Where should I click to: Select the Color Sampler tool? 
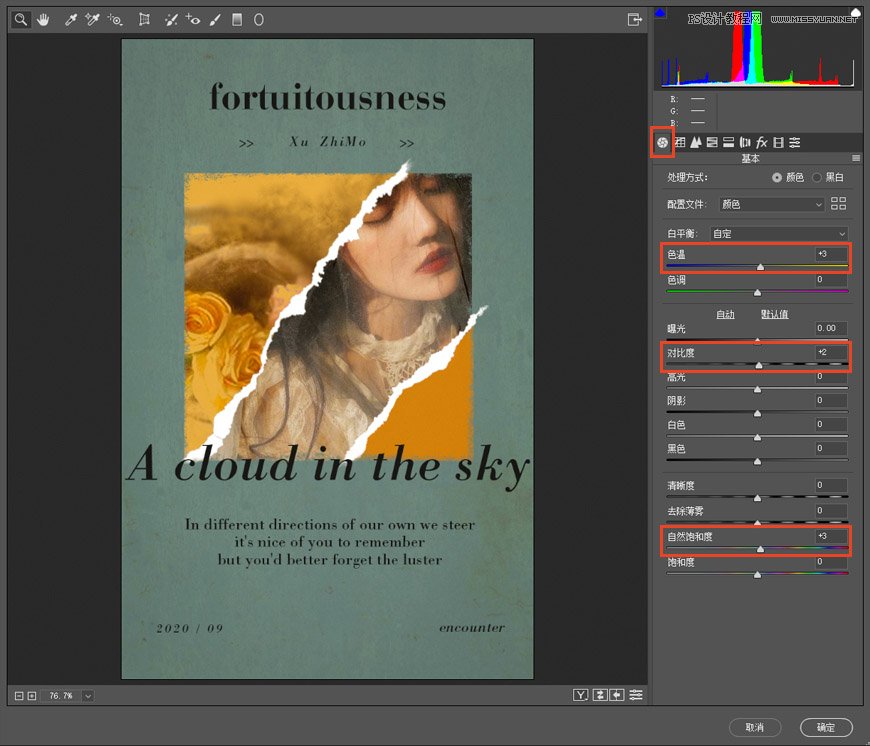[x=93, y=19]
